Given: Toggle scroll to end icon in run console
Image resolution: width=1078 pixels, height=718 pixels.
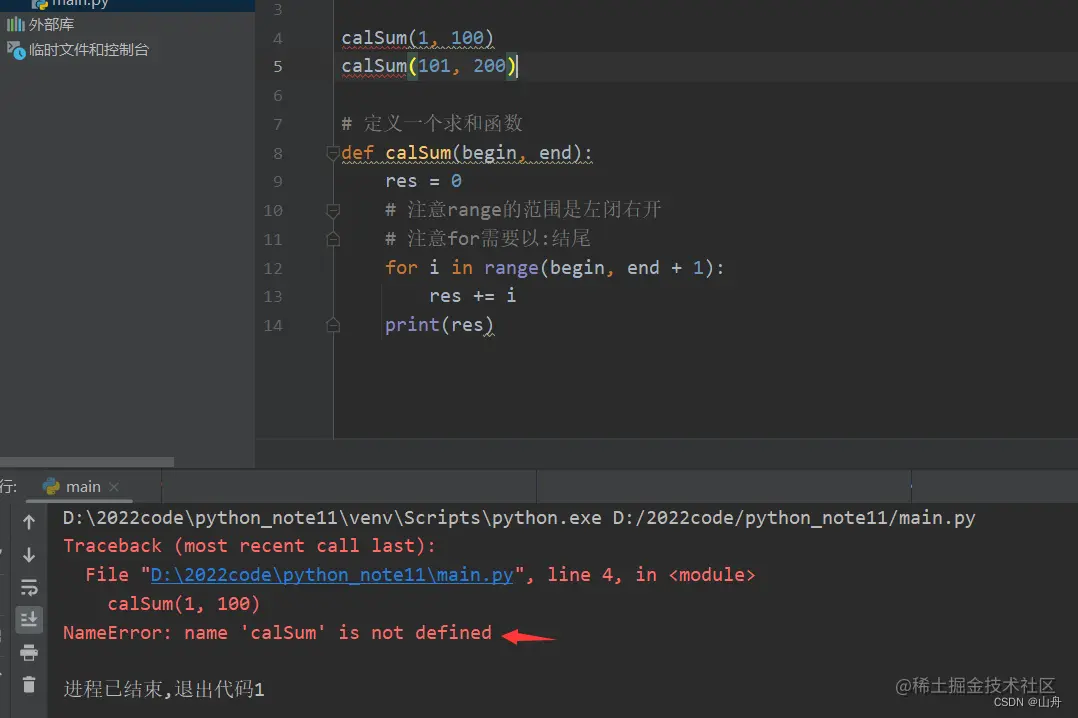Looking at the screenshot, I should (29, 620).
